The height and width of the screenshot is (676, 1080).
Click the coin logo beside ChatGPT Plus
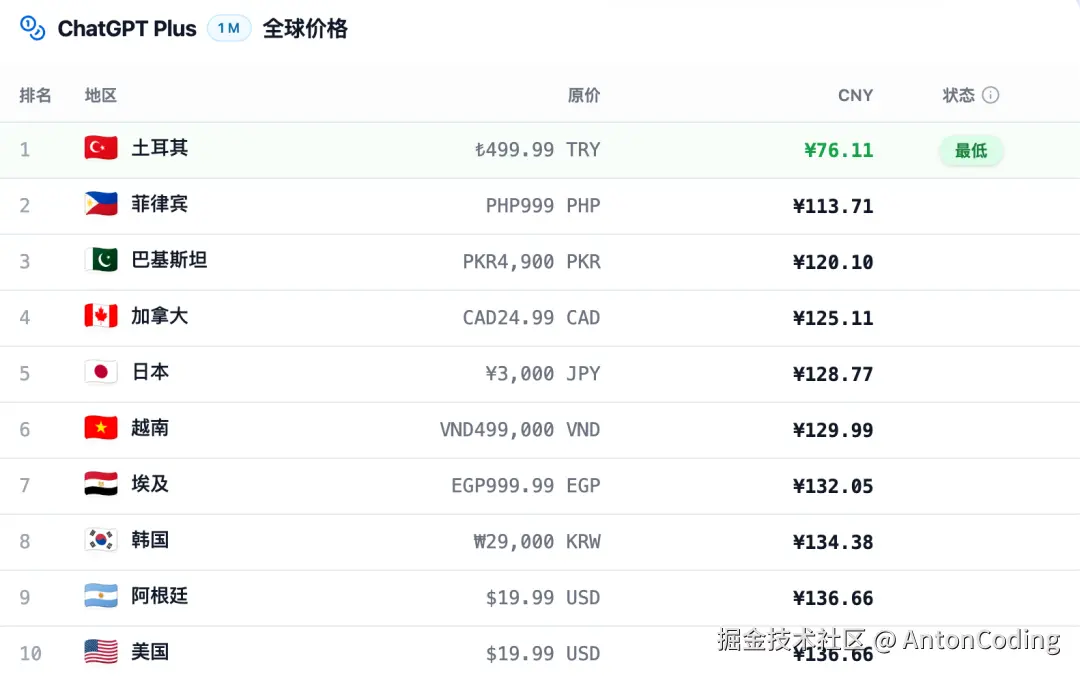[32, 28]
